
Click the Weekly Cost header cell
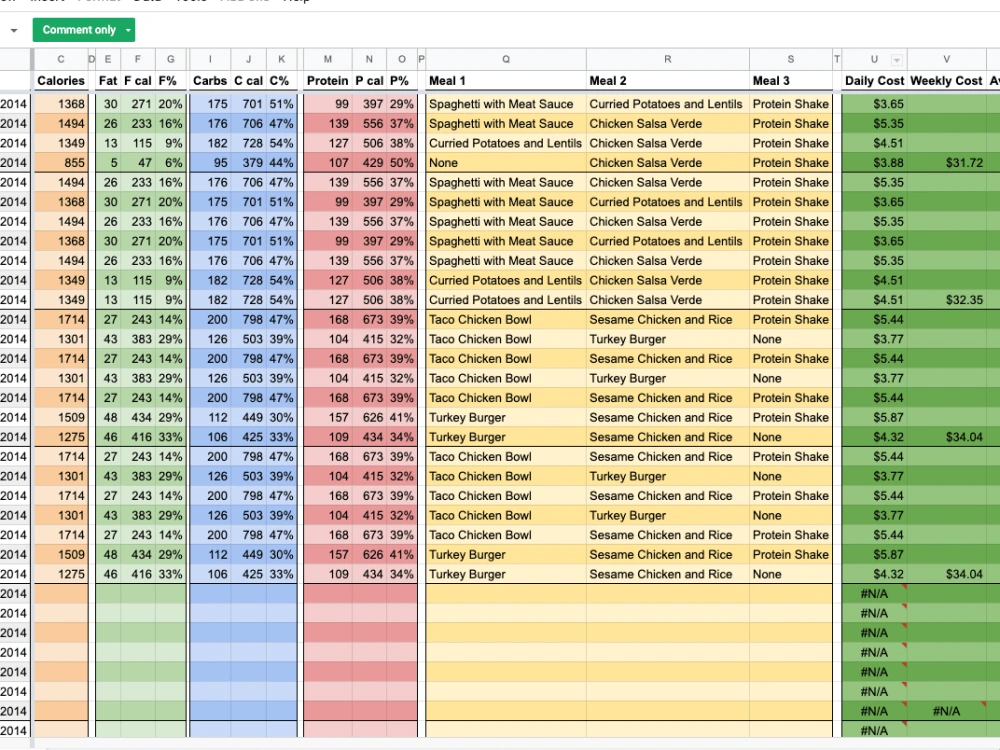pos(946,80)
